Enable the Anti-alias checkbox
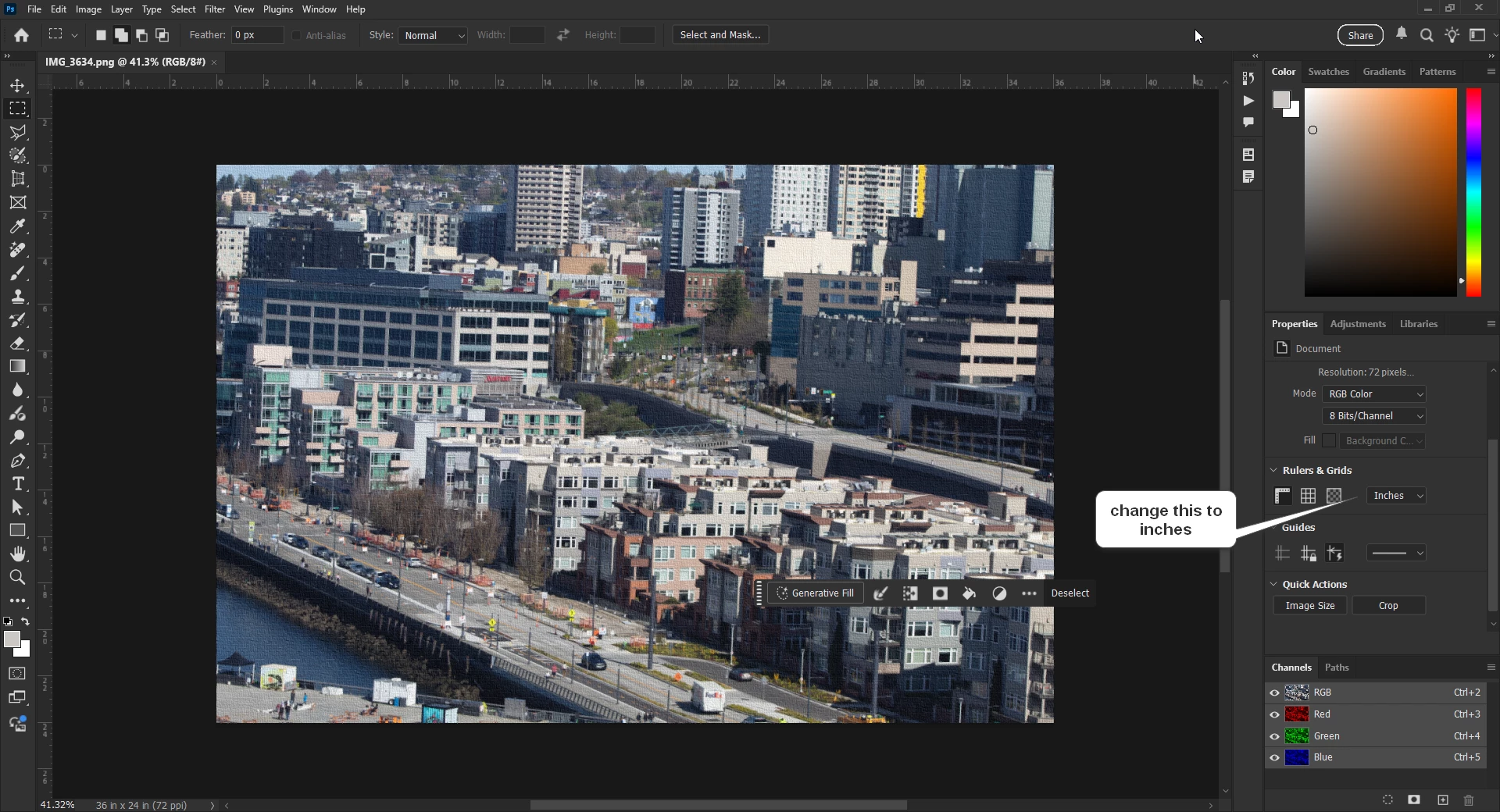This screenshot has height=812, width=1500. click(x=296, y=35)
